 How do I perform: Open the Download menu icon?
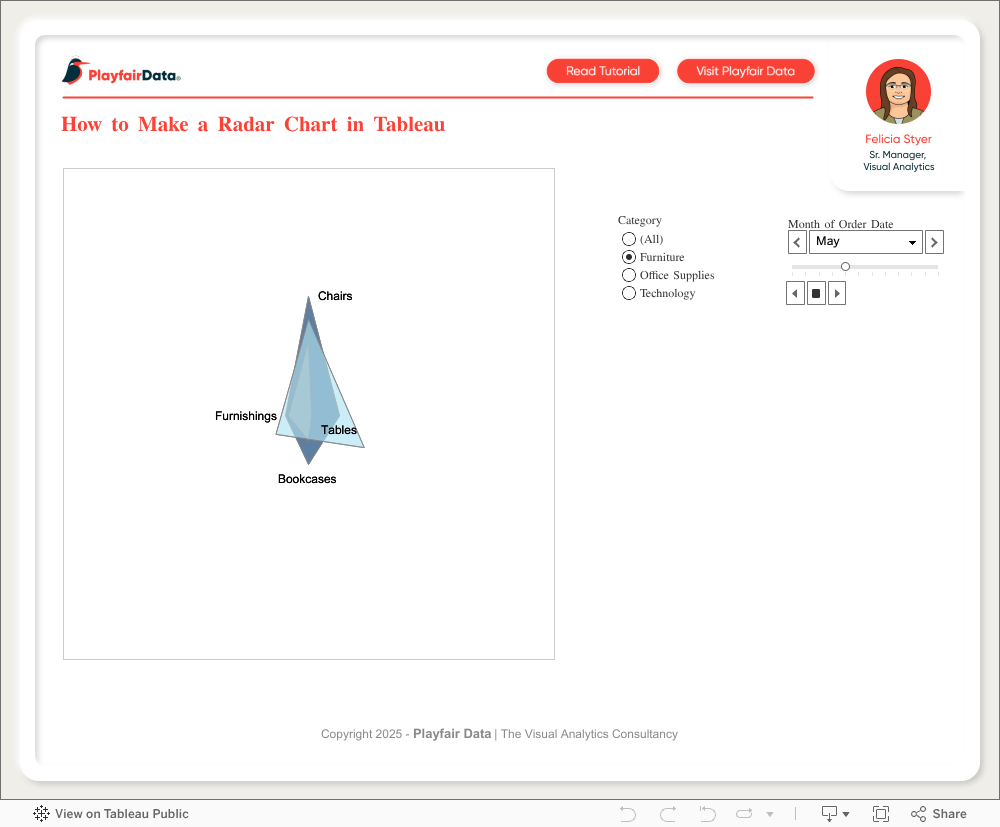(x=835, y=814)
